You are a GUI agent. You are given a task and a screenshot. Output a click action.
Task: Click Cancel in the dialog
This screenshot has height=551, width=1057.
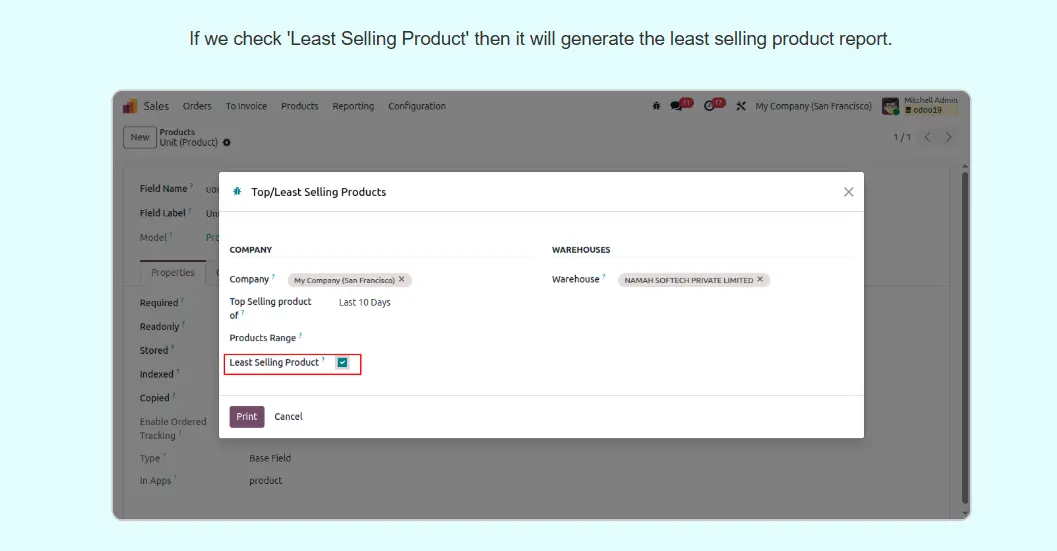288,417
